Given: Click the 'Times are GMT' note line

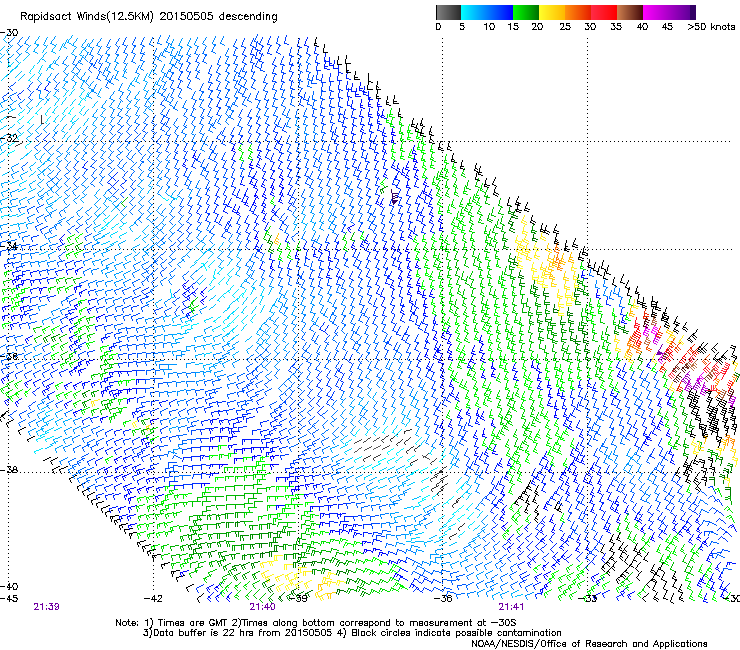Looking at the screenshot, I should [x=316, y=623].
